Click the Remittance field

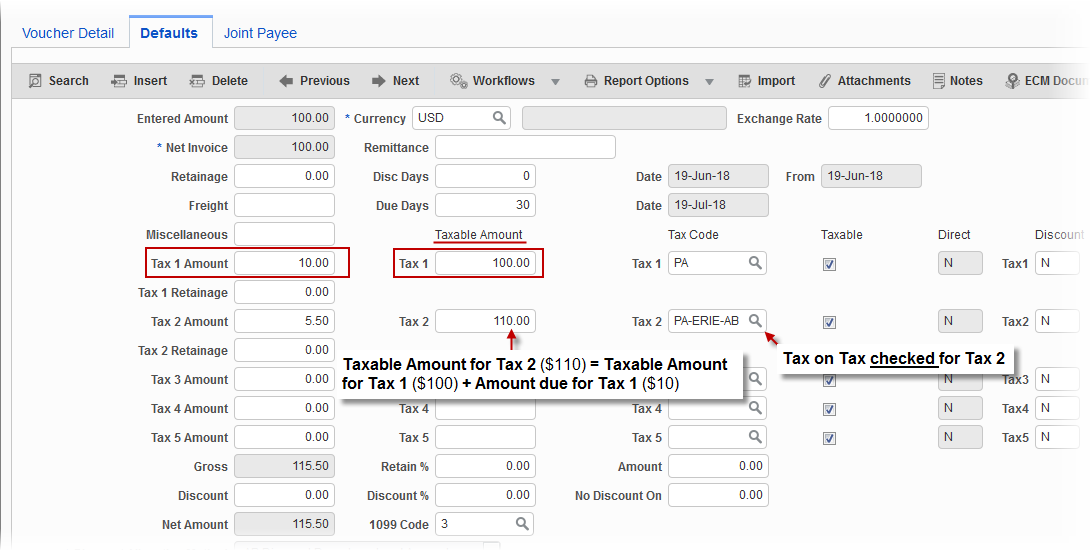tap(525, 147)
